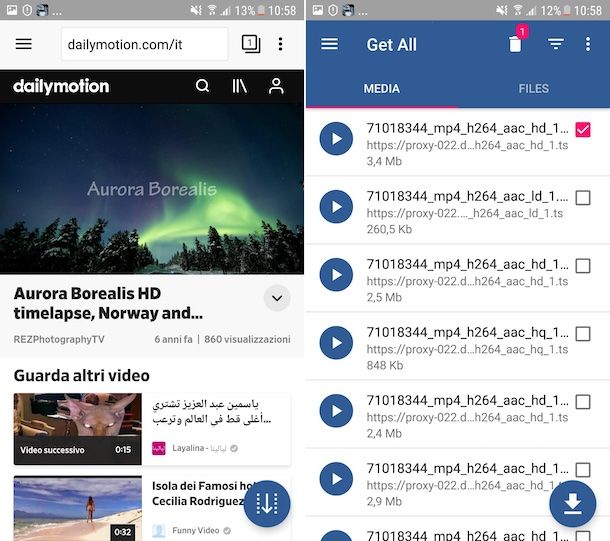Screen dimensions: 610x541
Task: Select the 71018344_mp4_h264_aac_ld_1 file name
Action: pyautogui.click(x=467, y=196)
